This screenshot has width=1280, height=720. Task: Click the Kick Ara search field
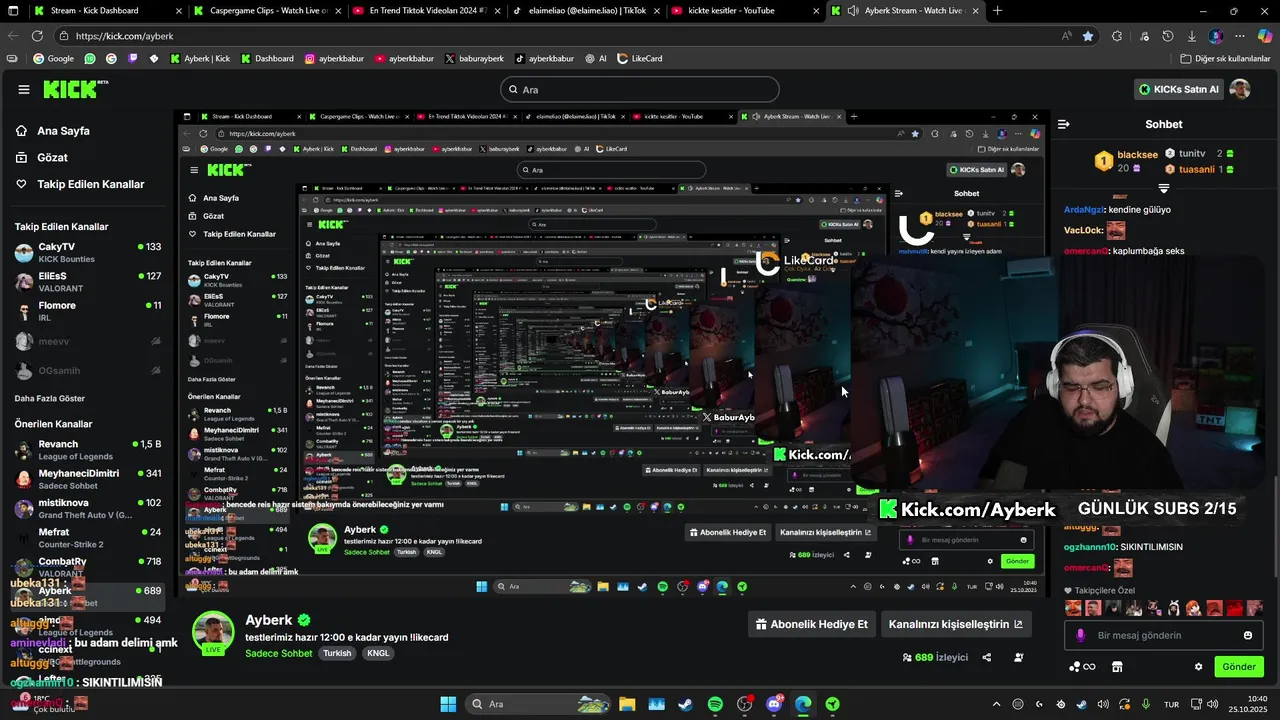point(640,89)
